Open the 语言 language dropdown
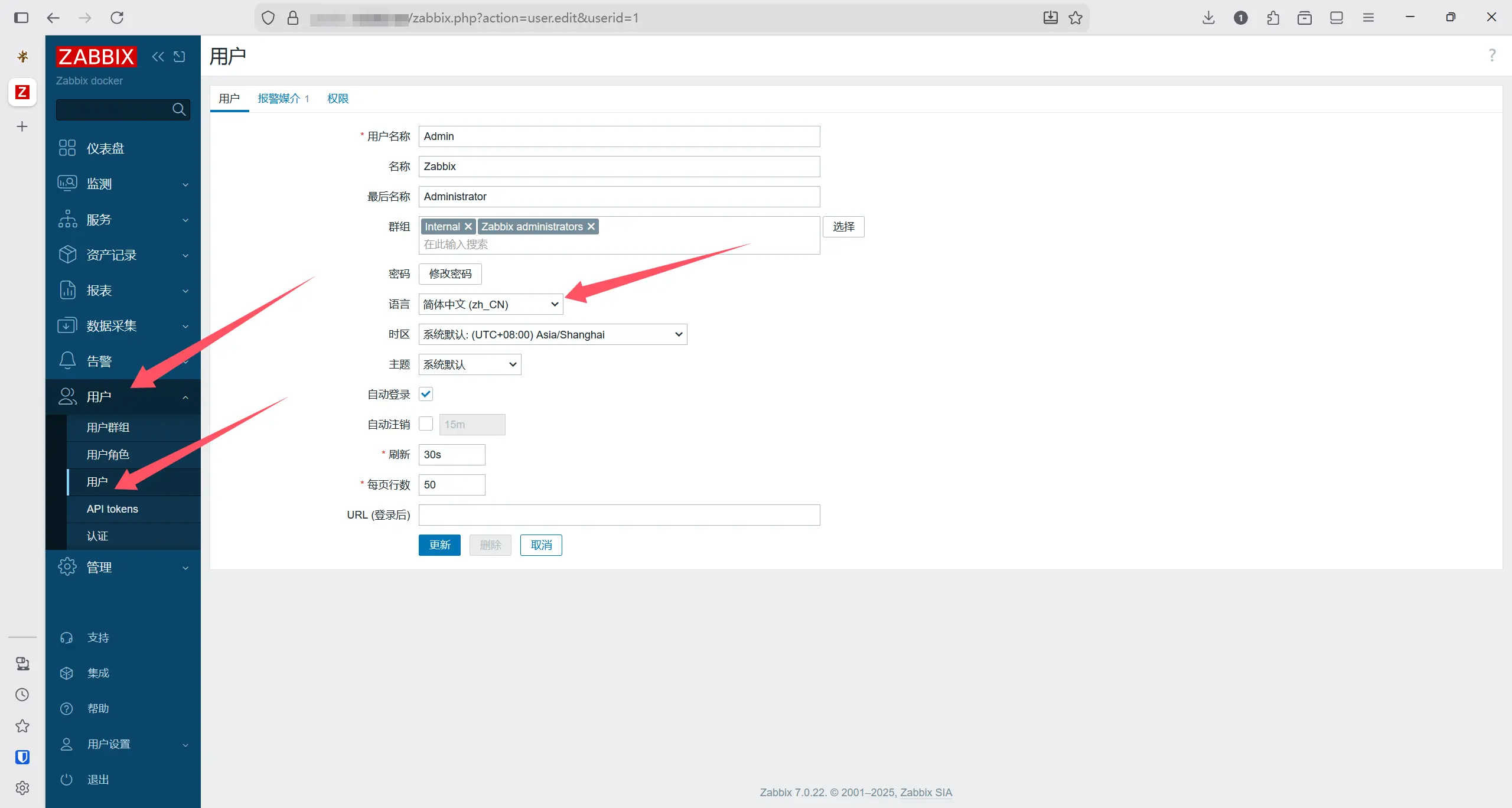 coord(490,304)
